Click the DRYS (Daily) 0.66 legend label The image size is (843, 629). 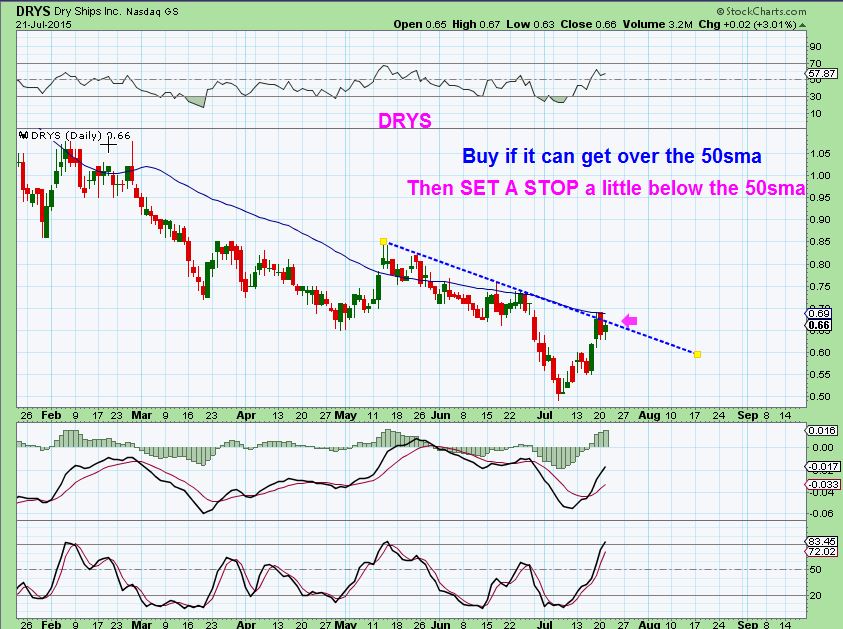point(81,135)
